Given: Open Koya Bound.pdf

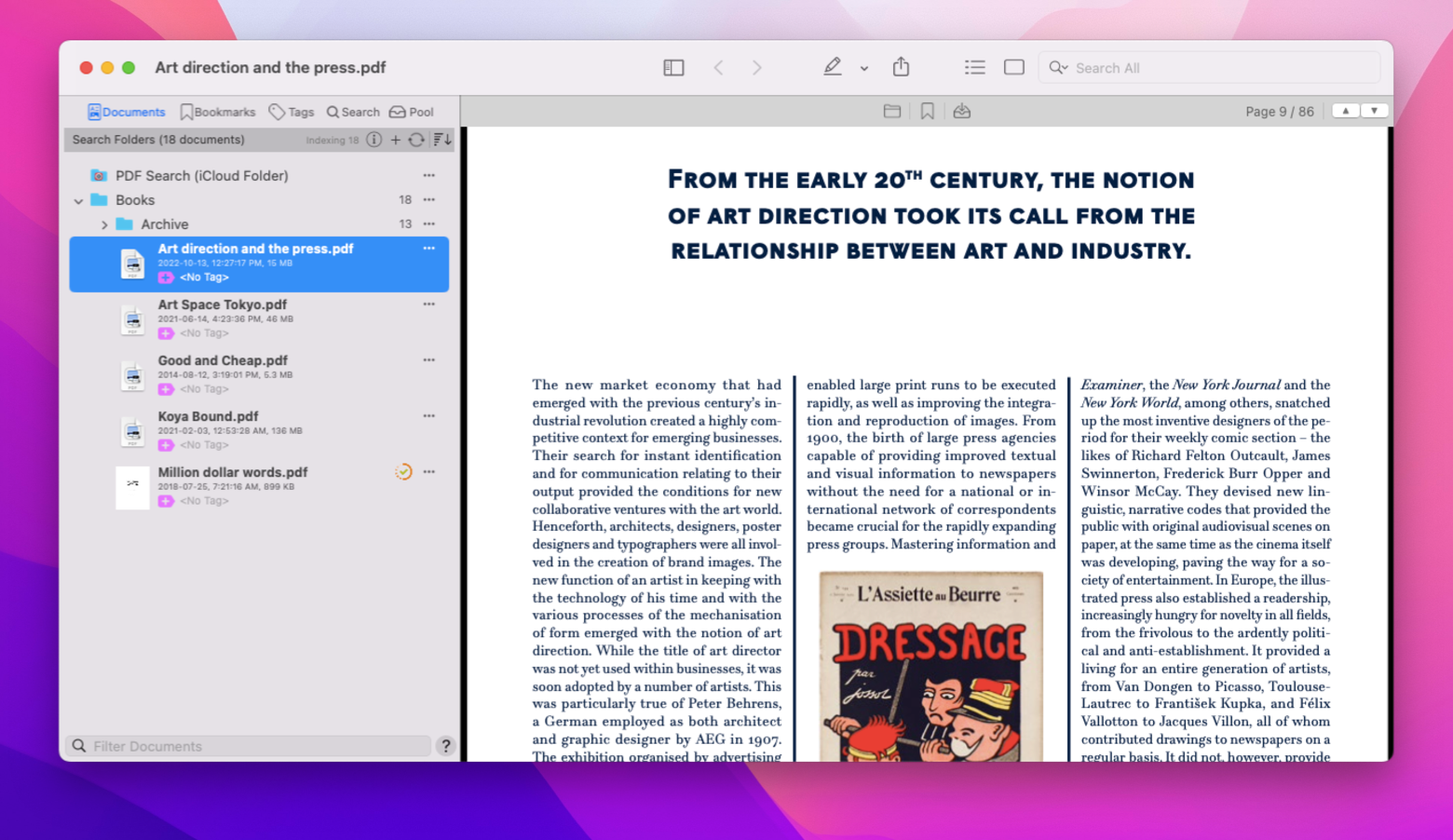Looking at the screenshot, I should pos(208,416).
